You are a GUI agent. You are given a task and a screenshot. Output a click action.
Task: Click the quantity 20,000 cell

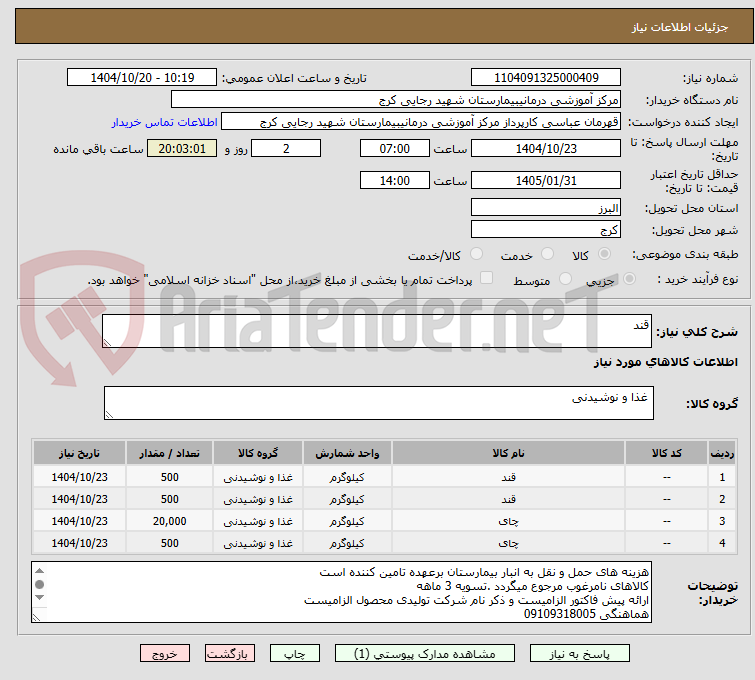[x=169, y=521]
